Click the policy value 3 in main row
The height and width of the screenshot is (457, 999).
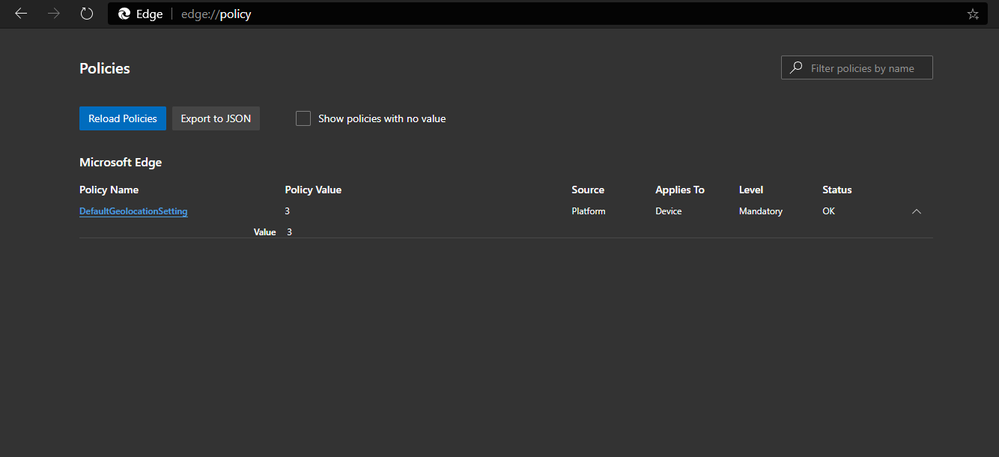click(287, 211)
